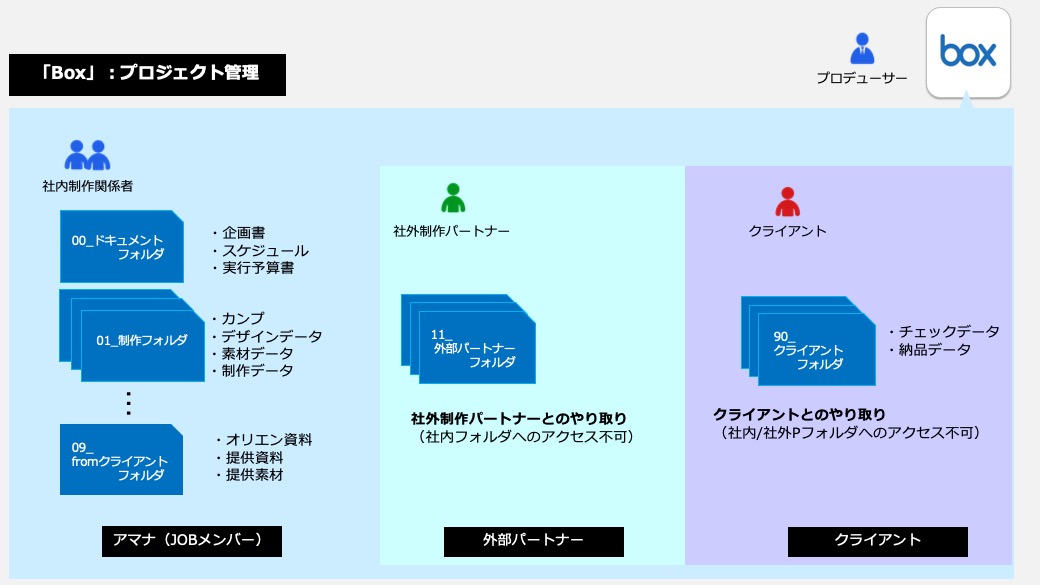
Task: Click the (社内/社外Pフォルダへのアクセス不可) note
Action: click(850, 432)
